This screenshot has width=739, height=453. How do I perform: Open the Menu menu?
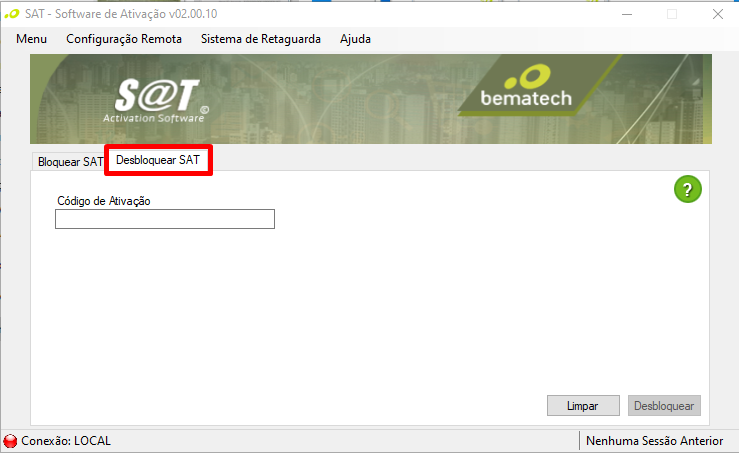click(x=31, y=39)
